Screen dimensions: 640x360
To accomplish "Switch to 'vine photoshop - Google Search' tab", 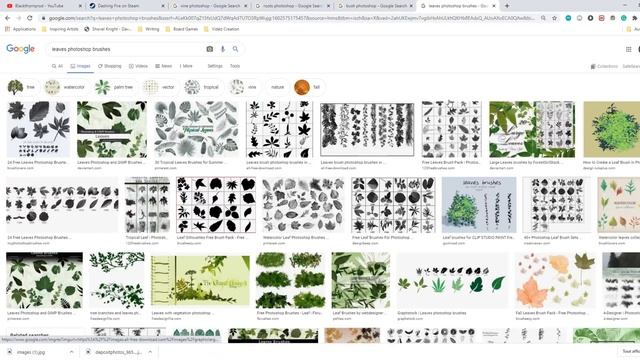I will tap(209, 6).
